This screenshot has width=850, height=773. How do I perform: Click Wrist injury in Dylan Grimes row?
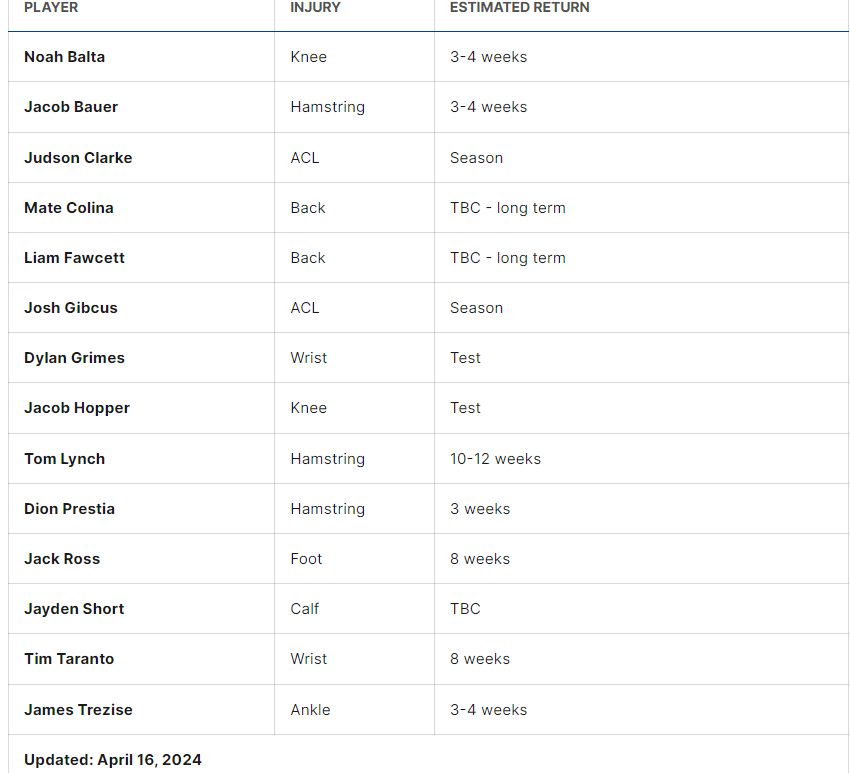[308, 358]
